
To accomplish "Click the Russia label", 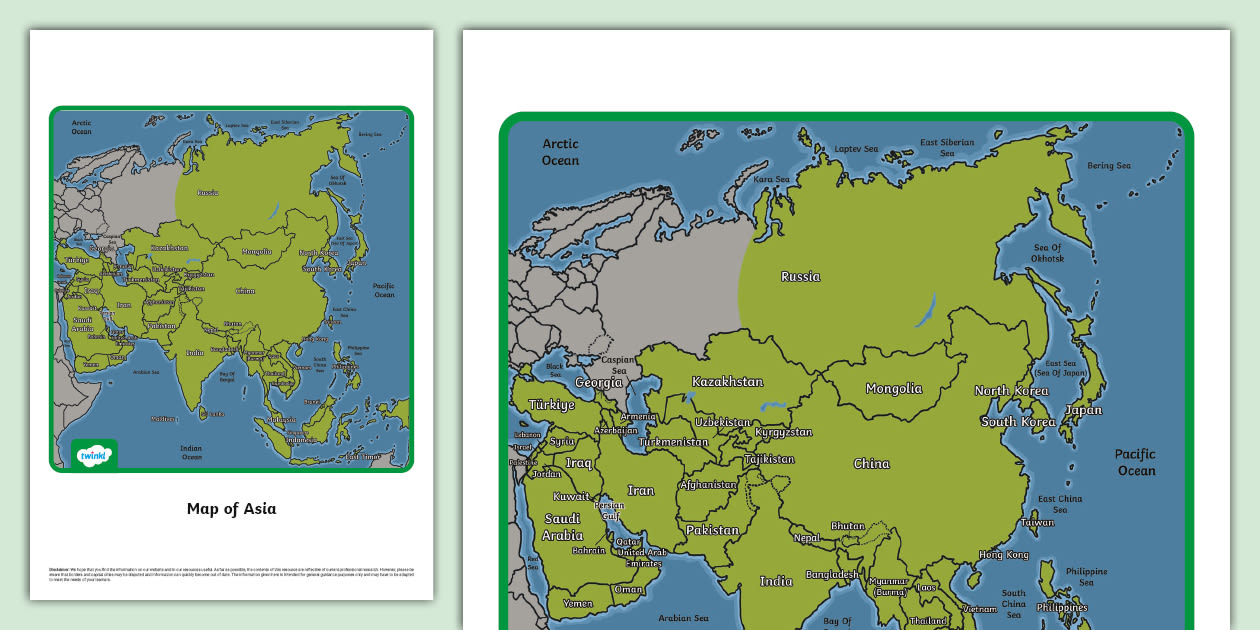I will (800, 276).
